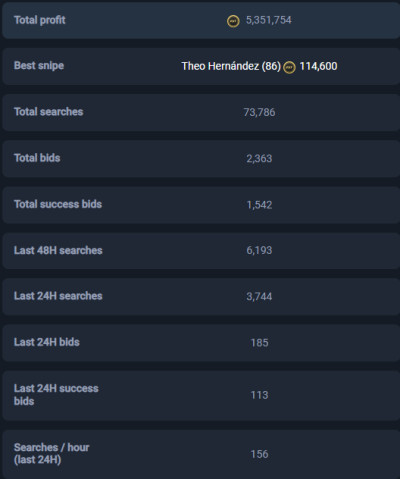Click the Last 24H searches label
400x479 pixels.
point(58,296)
